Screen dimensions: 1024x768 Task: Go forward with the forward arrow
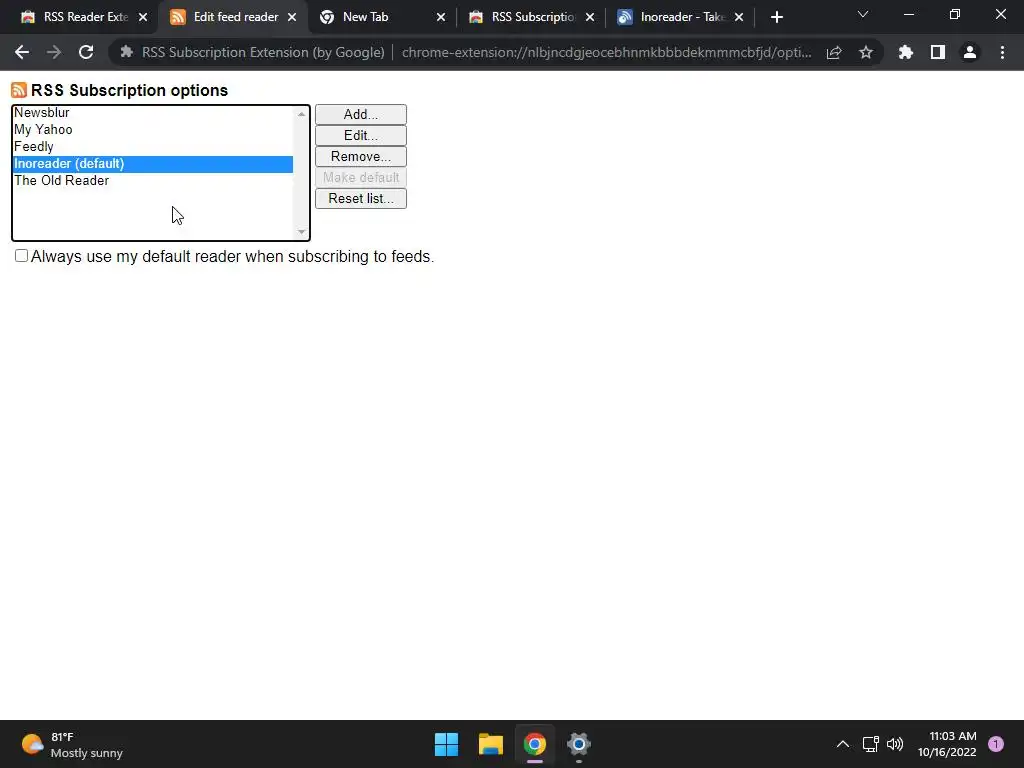54,52
